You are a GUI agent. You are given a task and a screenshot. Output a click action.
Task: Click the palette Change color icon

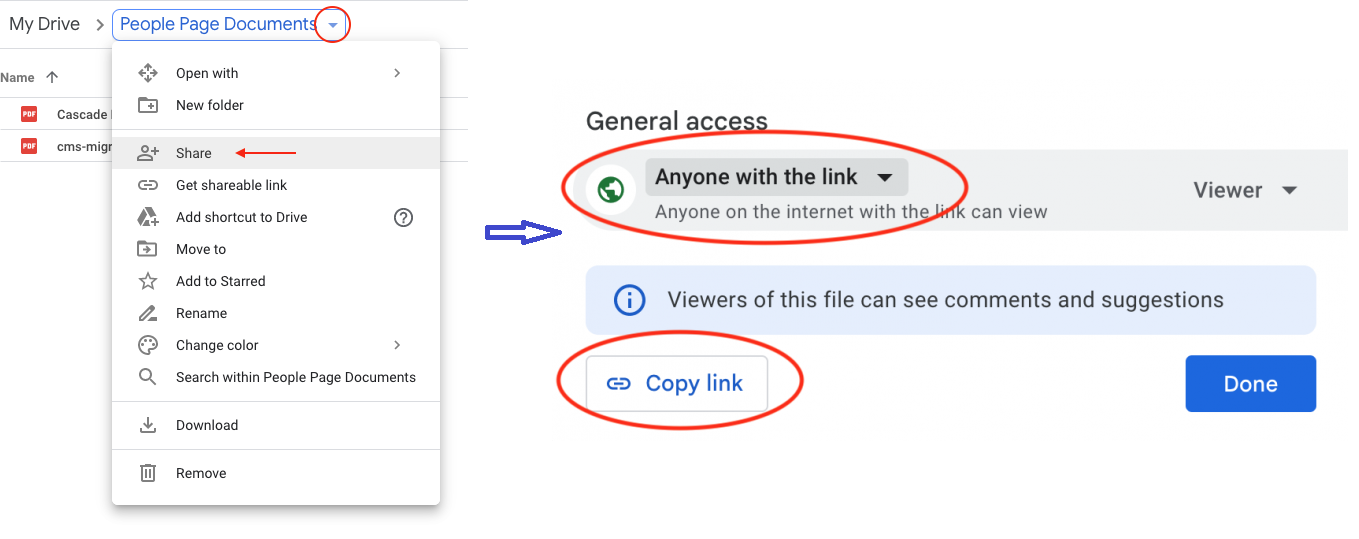tap(147, 345)
